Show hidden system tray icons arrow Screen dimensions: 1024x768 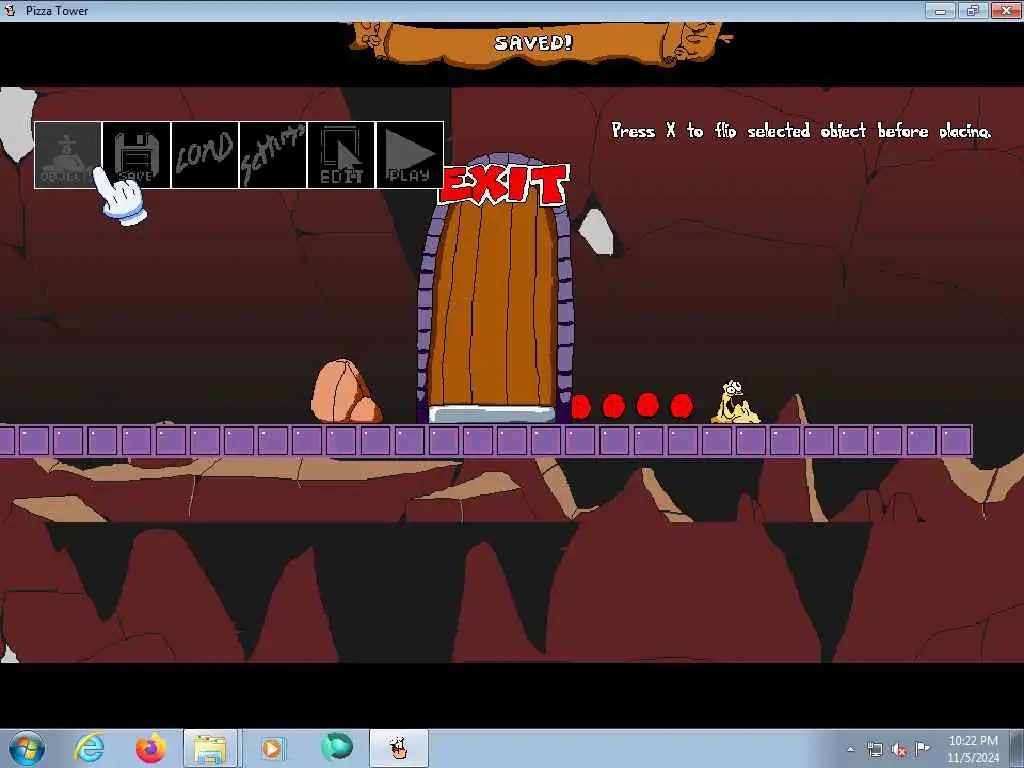[850, 749]
